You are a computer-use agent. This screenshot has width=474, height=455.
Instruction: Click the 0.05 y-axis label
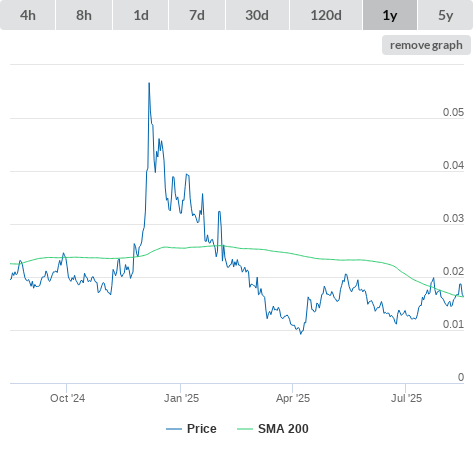pos(453,112)
